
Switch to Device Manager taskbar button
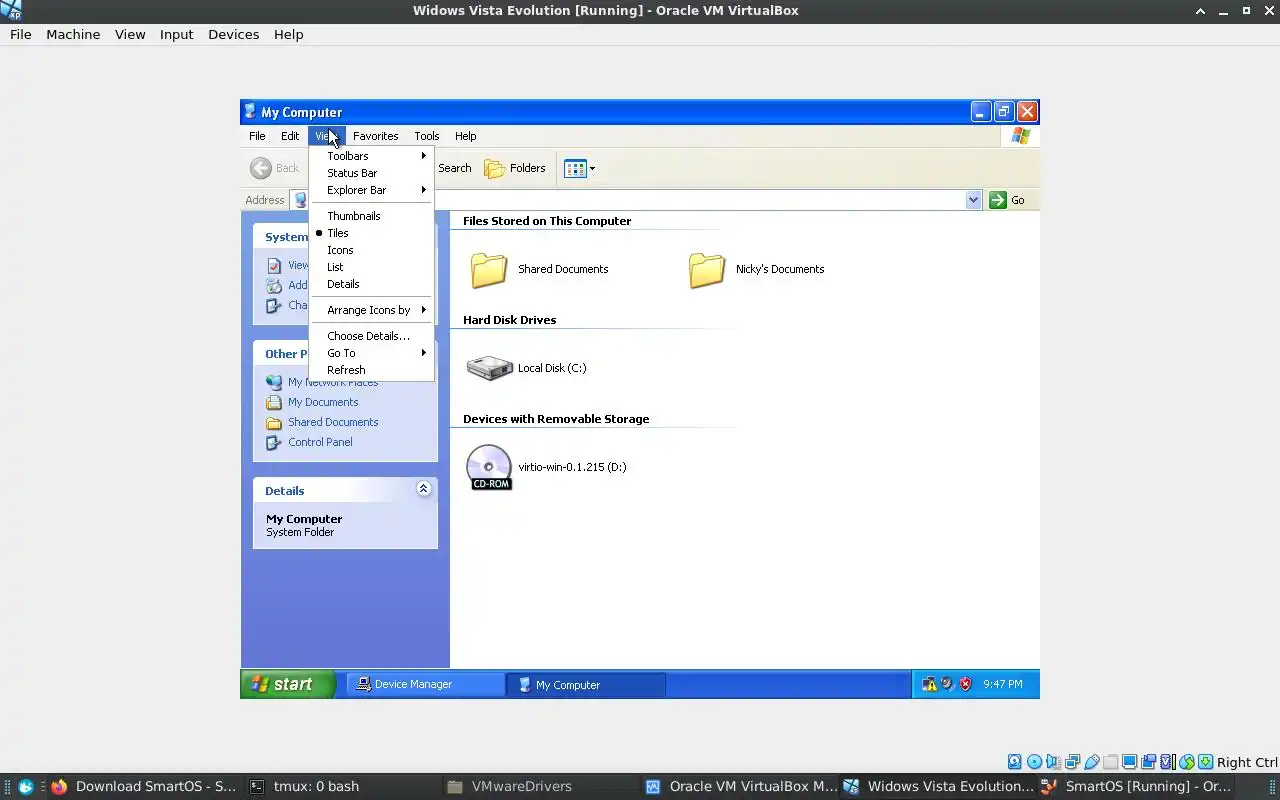point(426,684)
